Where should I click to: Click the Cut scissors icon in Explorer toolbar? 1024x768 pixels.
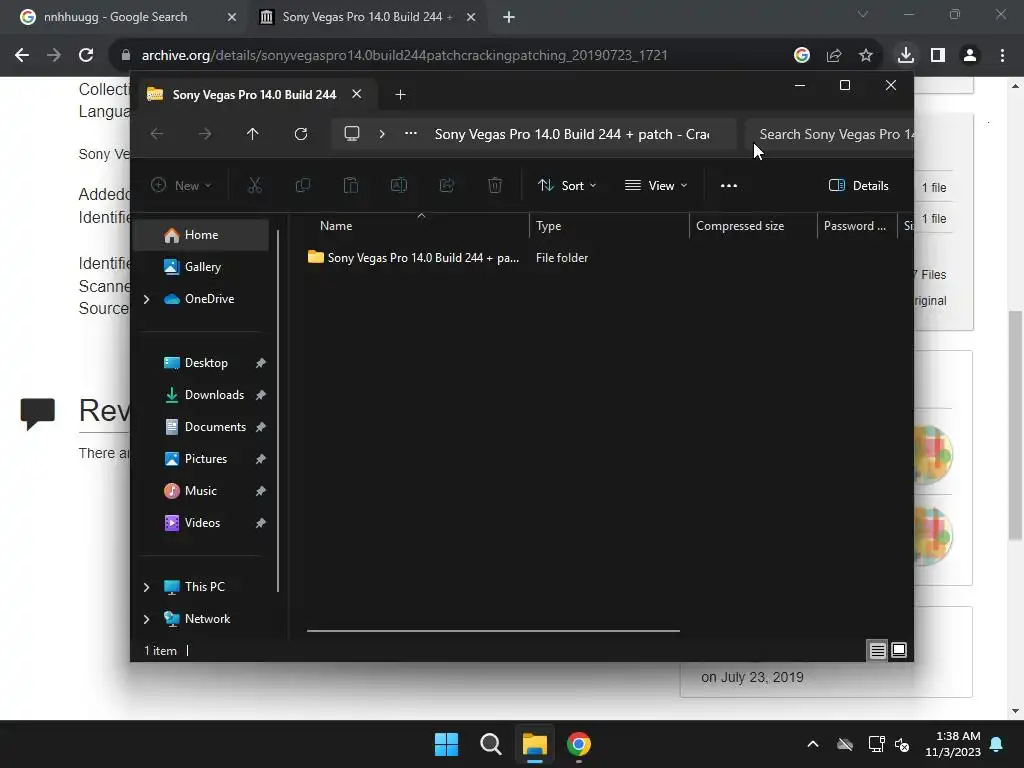click(255, 186)
